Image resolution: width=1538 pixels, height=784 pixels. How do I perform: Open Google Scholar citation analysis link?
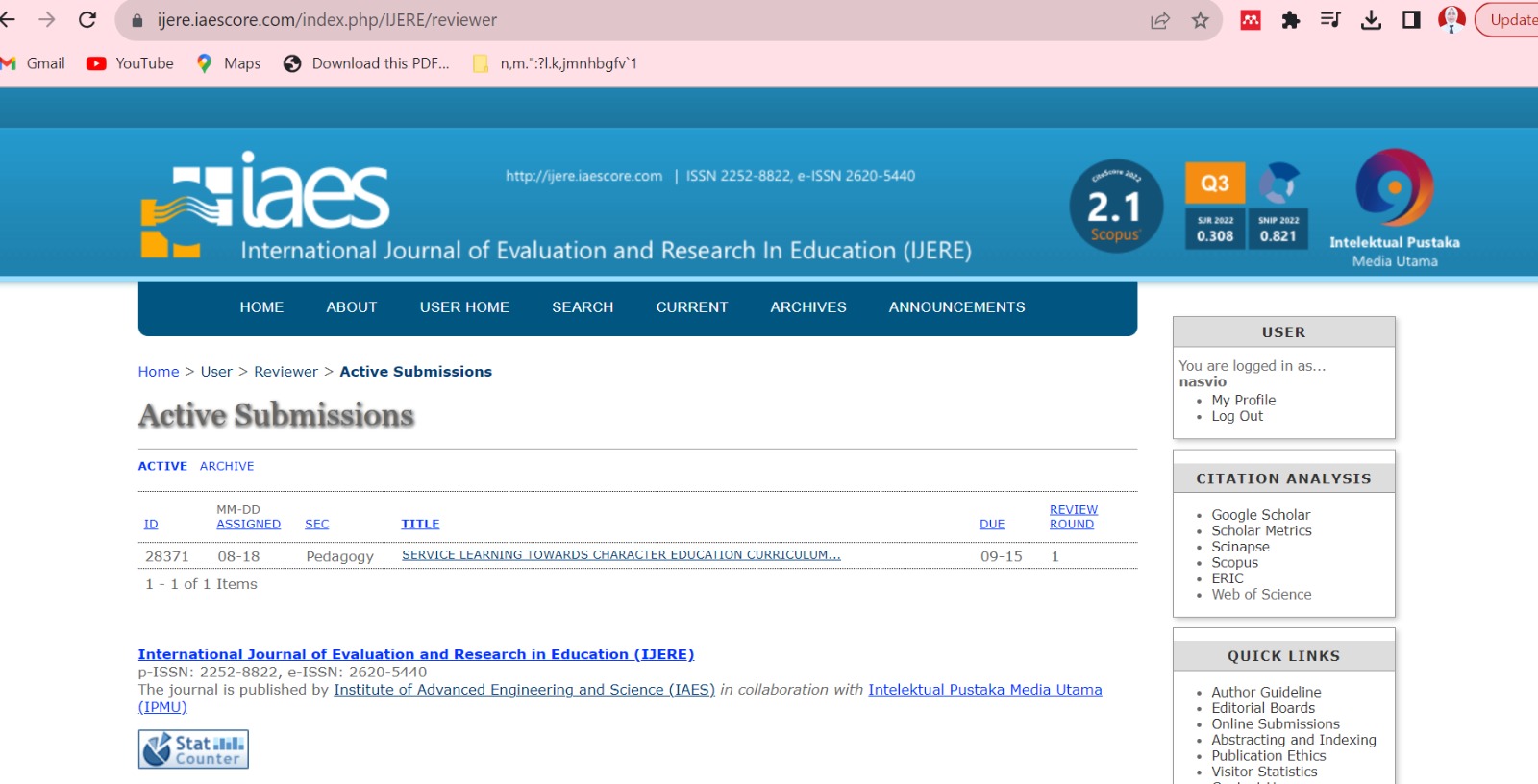pyautogui.click(x=1260, y=515)
